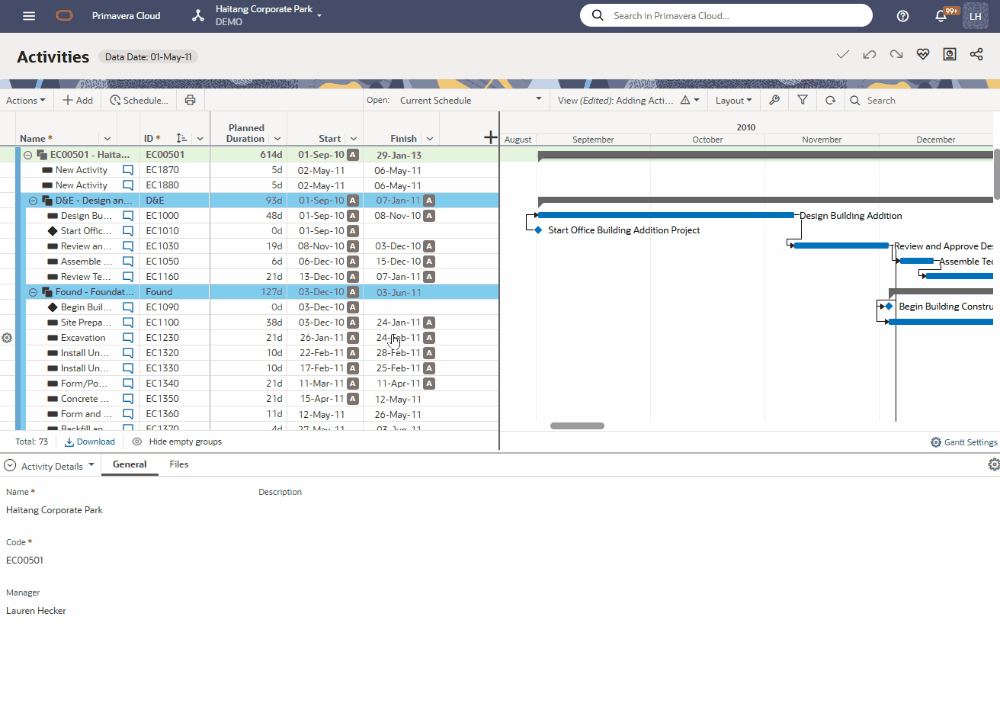Select the Excavation activity row name
1000x713 pixels.
pyautogui.click(x=83, y=338)
